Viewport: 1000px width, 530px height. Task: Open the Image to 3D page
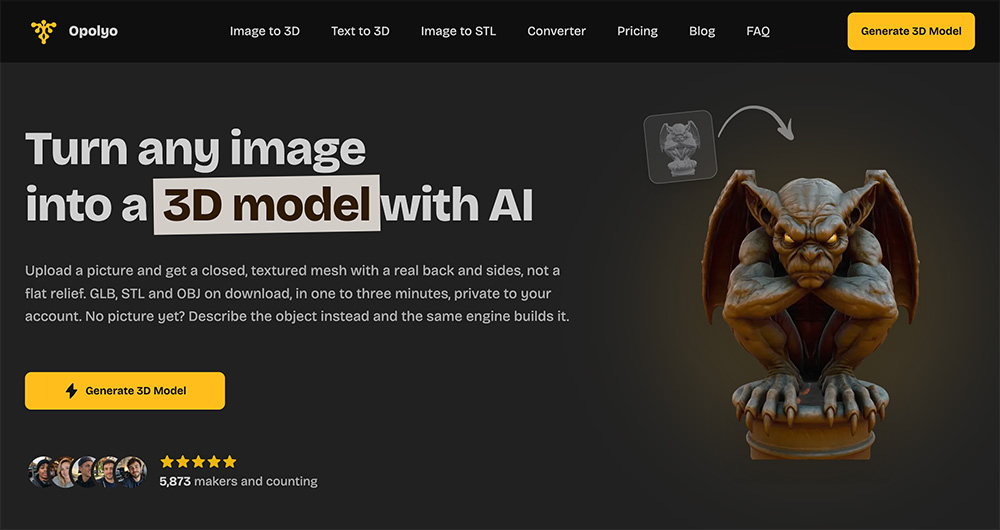265,31
